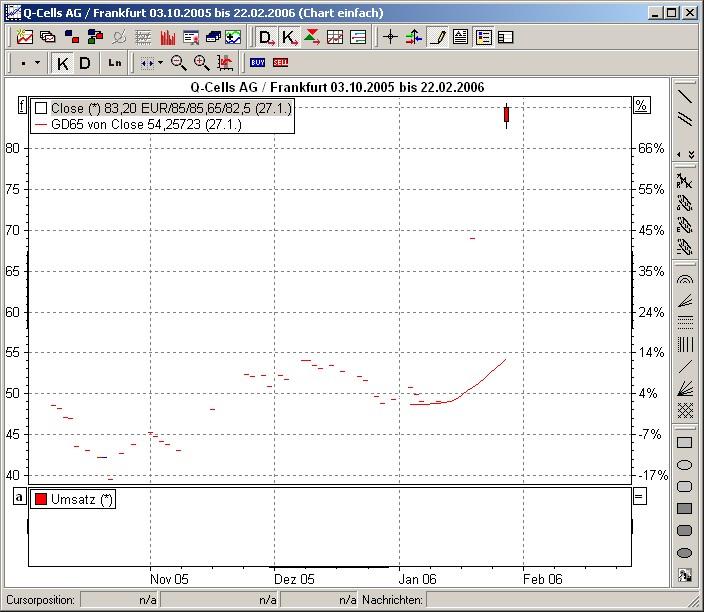This screenshot has height=612, width=704.
Task: Click the red Umsatz color swatch
Action: pos(41,499)
